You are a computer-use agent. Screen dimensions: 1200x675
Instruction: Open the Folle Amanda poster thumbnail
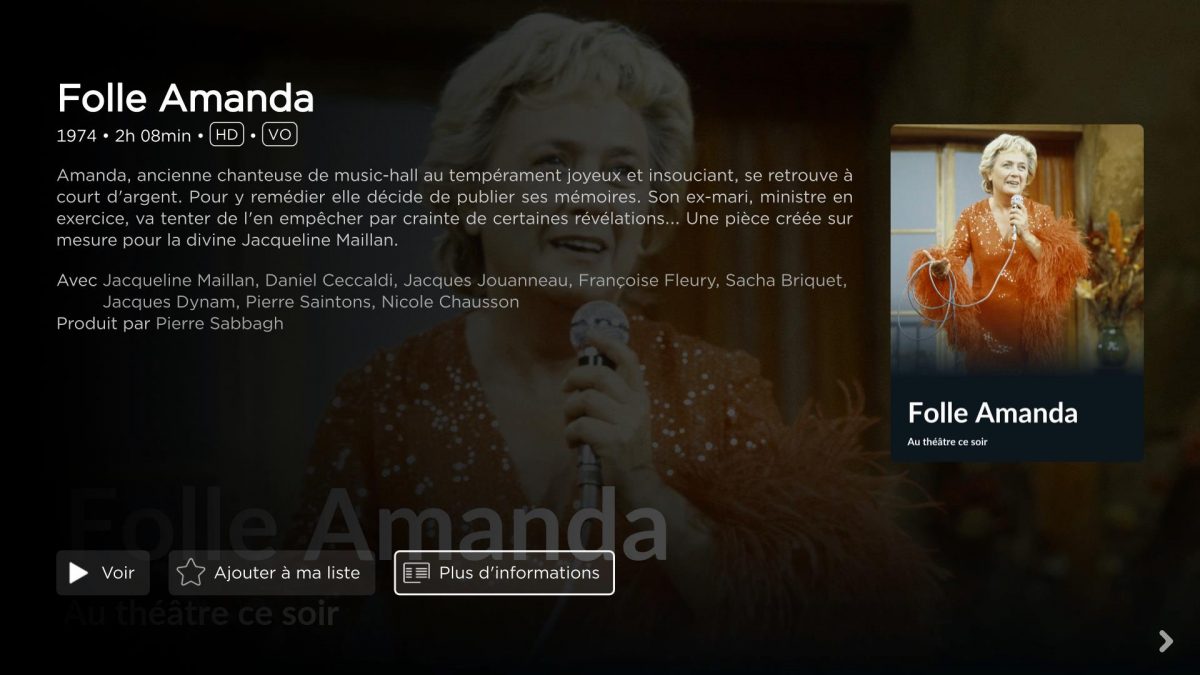click(x=1017, y=293)
